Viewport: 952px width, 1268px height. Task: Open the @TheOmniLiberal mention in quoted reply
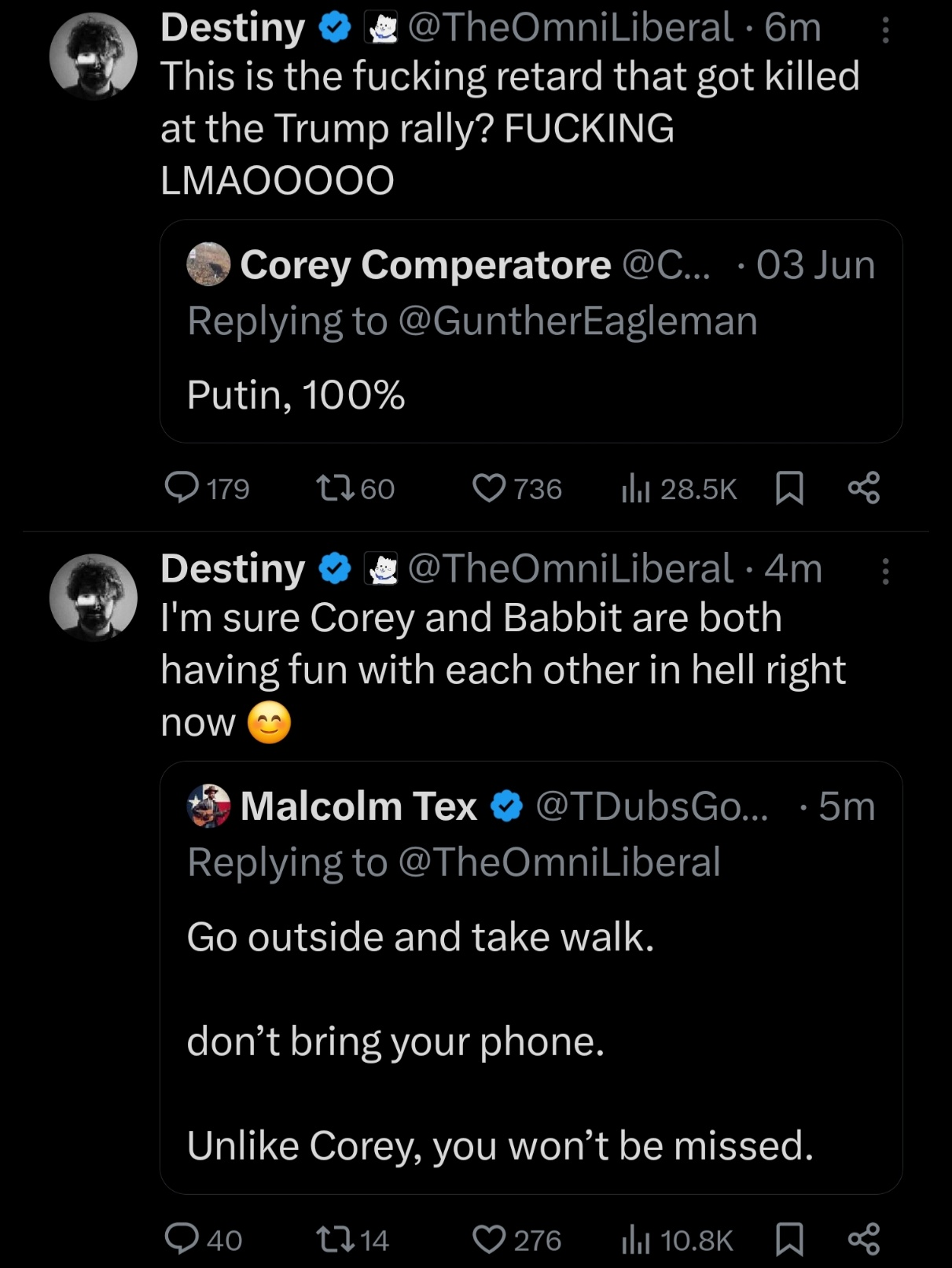pyautogui.click(x=560, y=862)
